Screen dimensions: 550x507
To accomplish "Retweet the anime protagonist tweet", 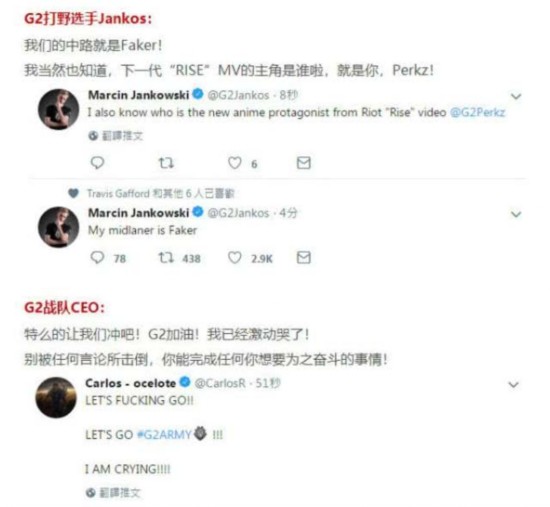I will tap(166, 163).
